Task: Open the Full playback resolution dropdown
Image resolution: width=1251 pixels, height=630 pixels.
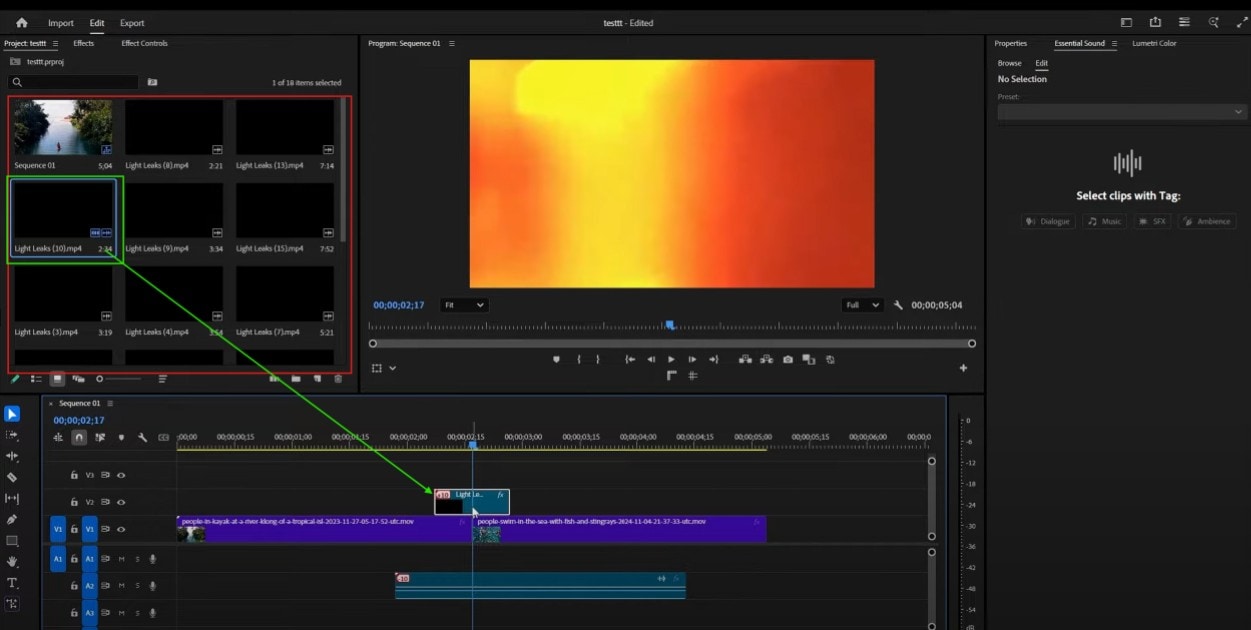Action: click(x=860, y=305)
